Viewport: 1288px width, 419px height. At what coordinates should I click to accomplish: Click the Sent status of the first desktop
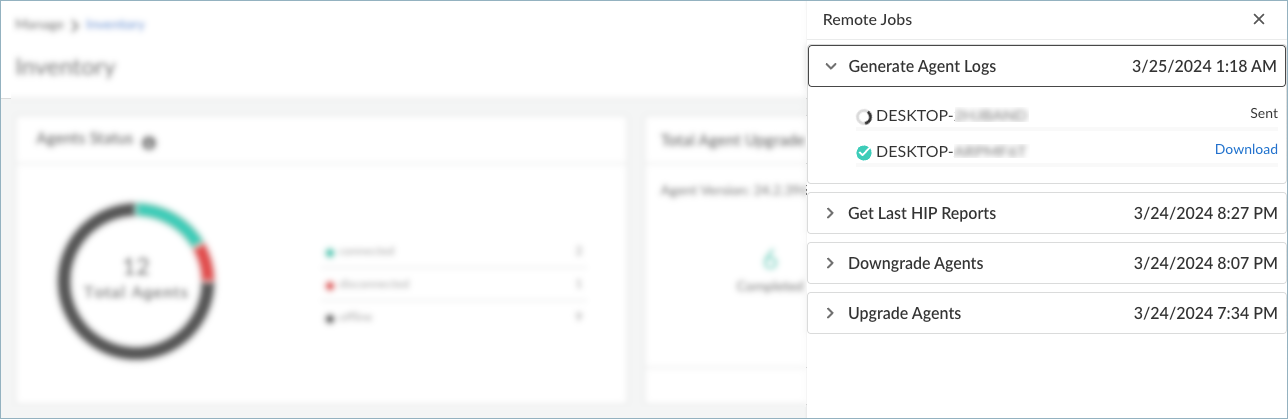(1263, 114)
